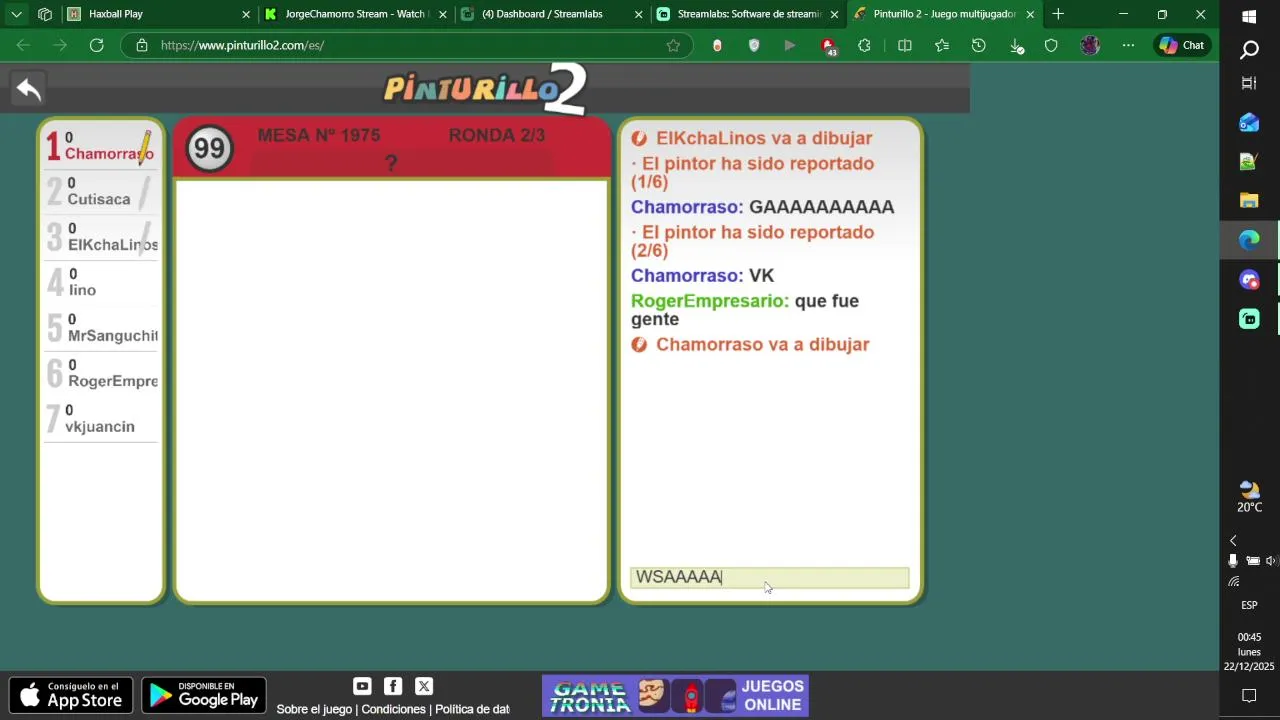1280x720 pixels.
Task: Close the Pinturillo 2 tab
Action: point(1030,14)
